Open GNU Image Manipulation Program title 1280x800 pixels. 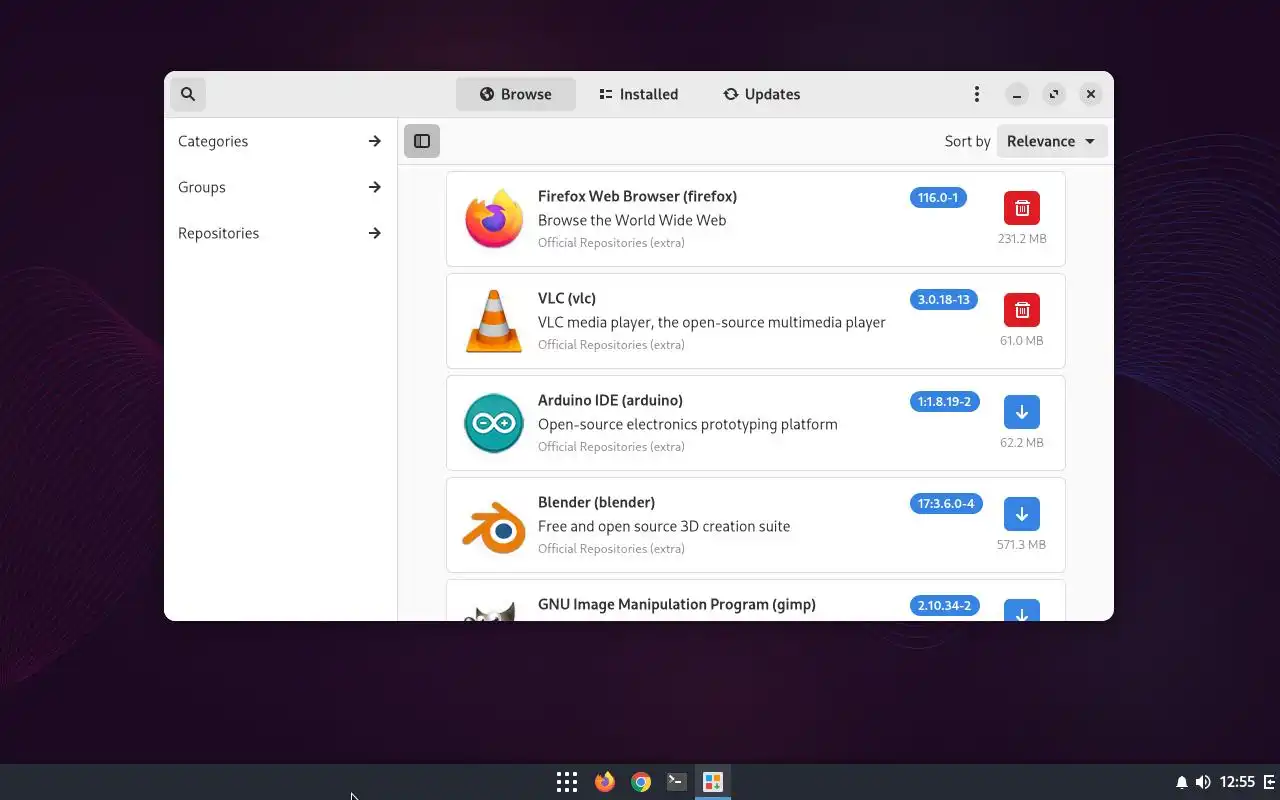[x=677, y=604]
